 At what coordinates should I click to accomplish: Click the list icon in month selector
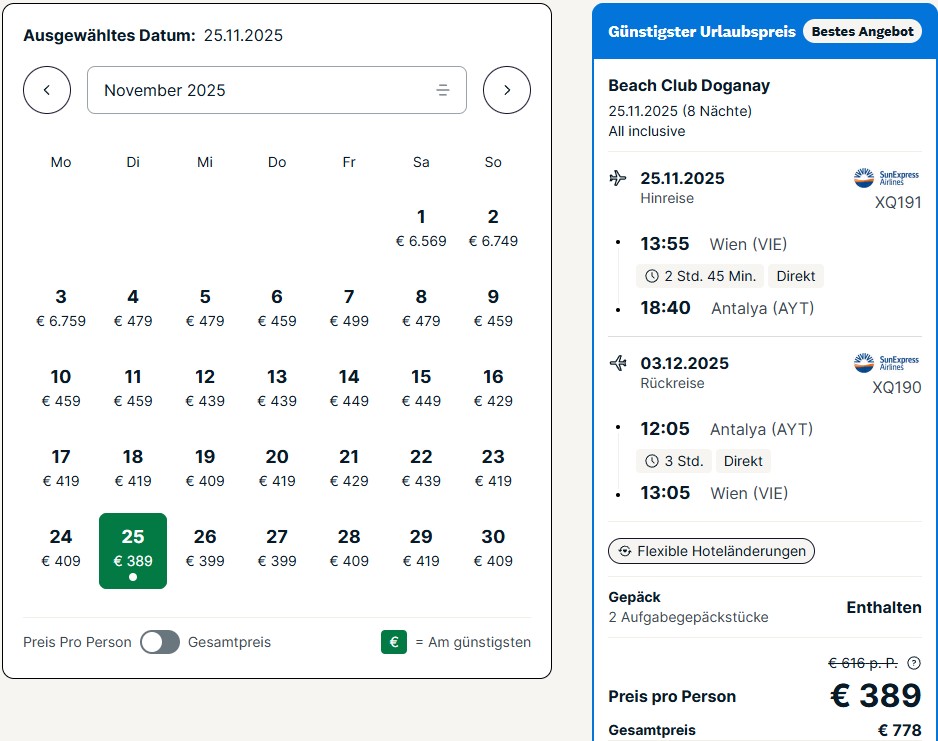(443, 90)
